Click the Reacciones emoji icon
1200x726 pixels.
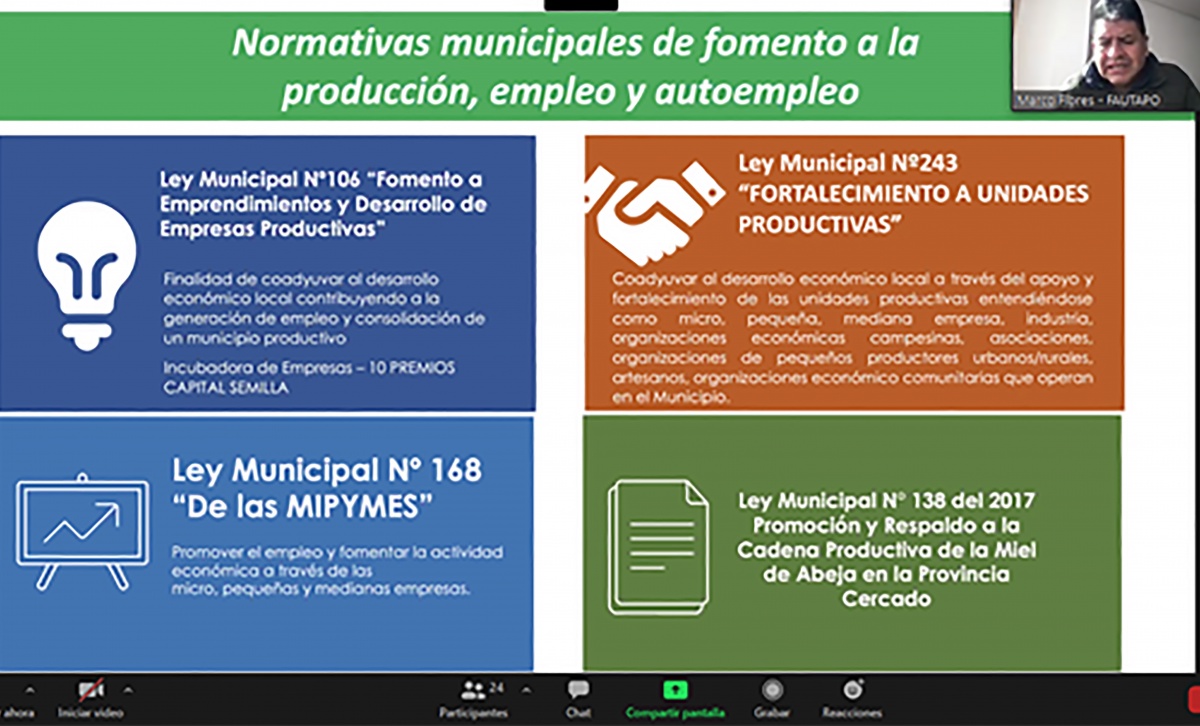tap(851, 689)
